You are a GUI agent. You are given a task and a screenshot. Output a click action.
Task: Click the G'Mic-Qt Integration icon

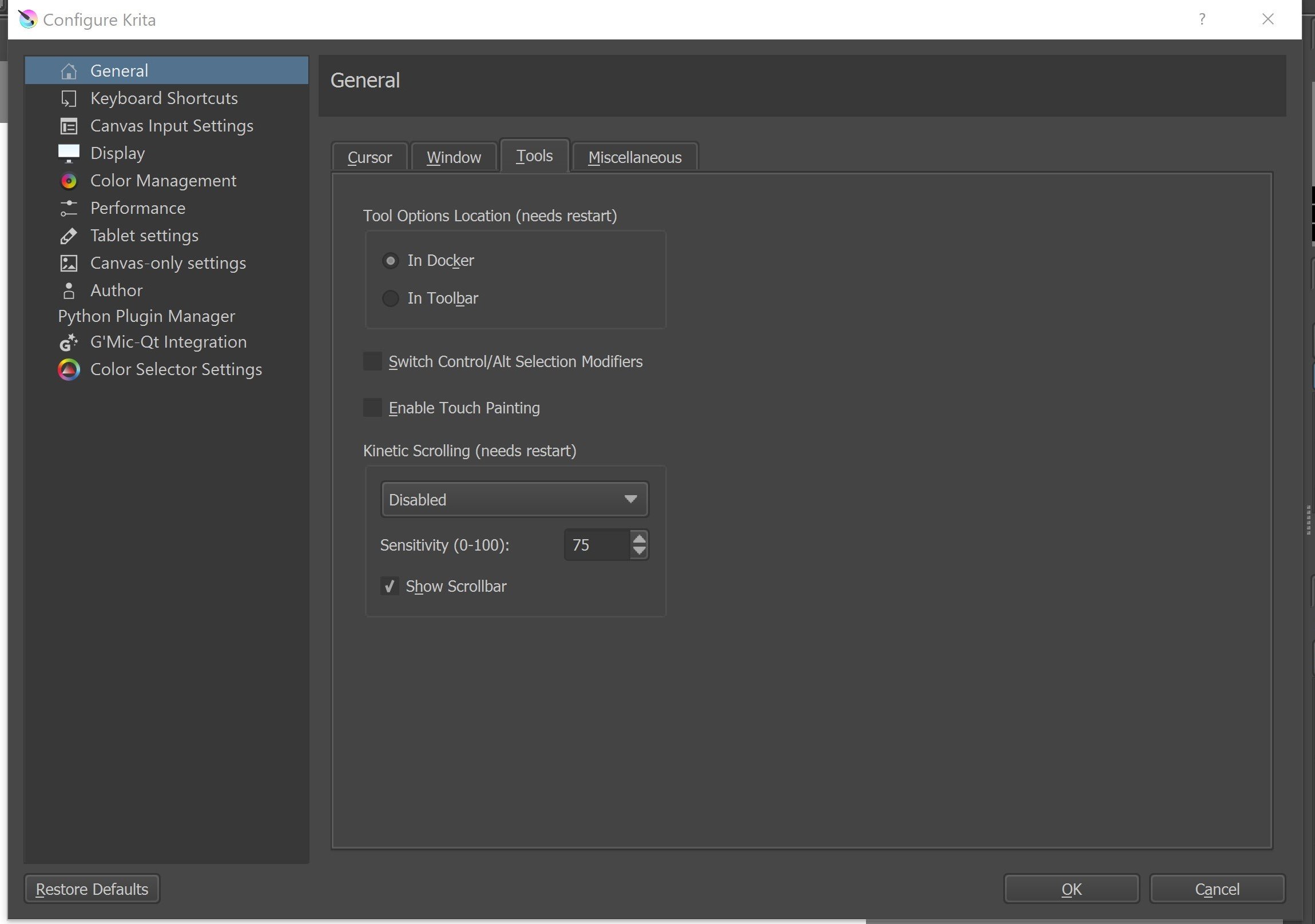click(x=69, y=342)
